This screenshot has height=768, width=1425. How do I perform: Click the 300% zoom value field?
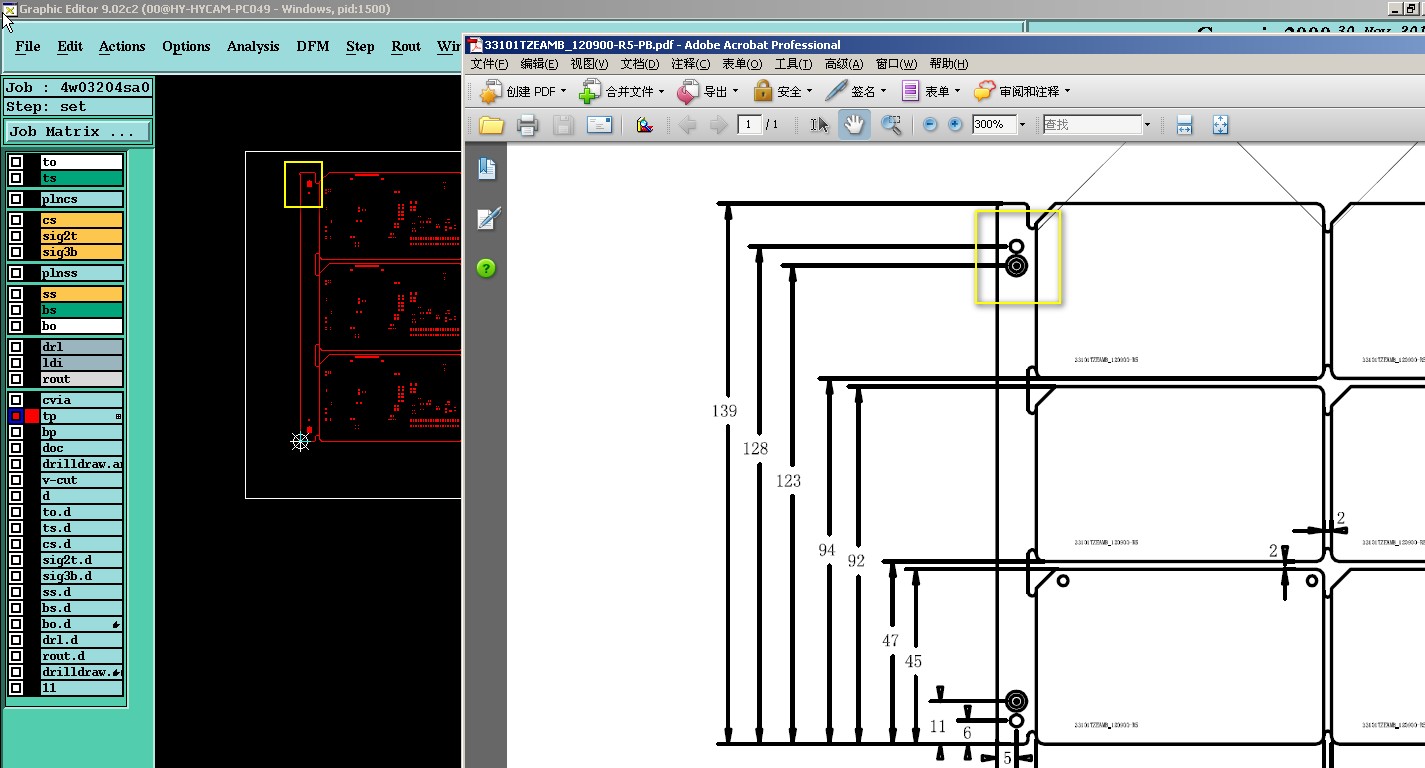(994, 125)
